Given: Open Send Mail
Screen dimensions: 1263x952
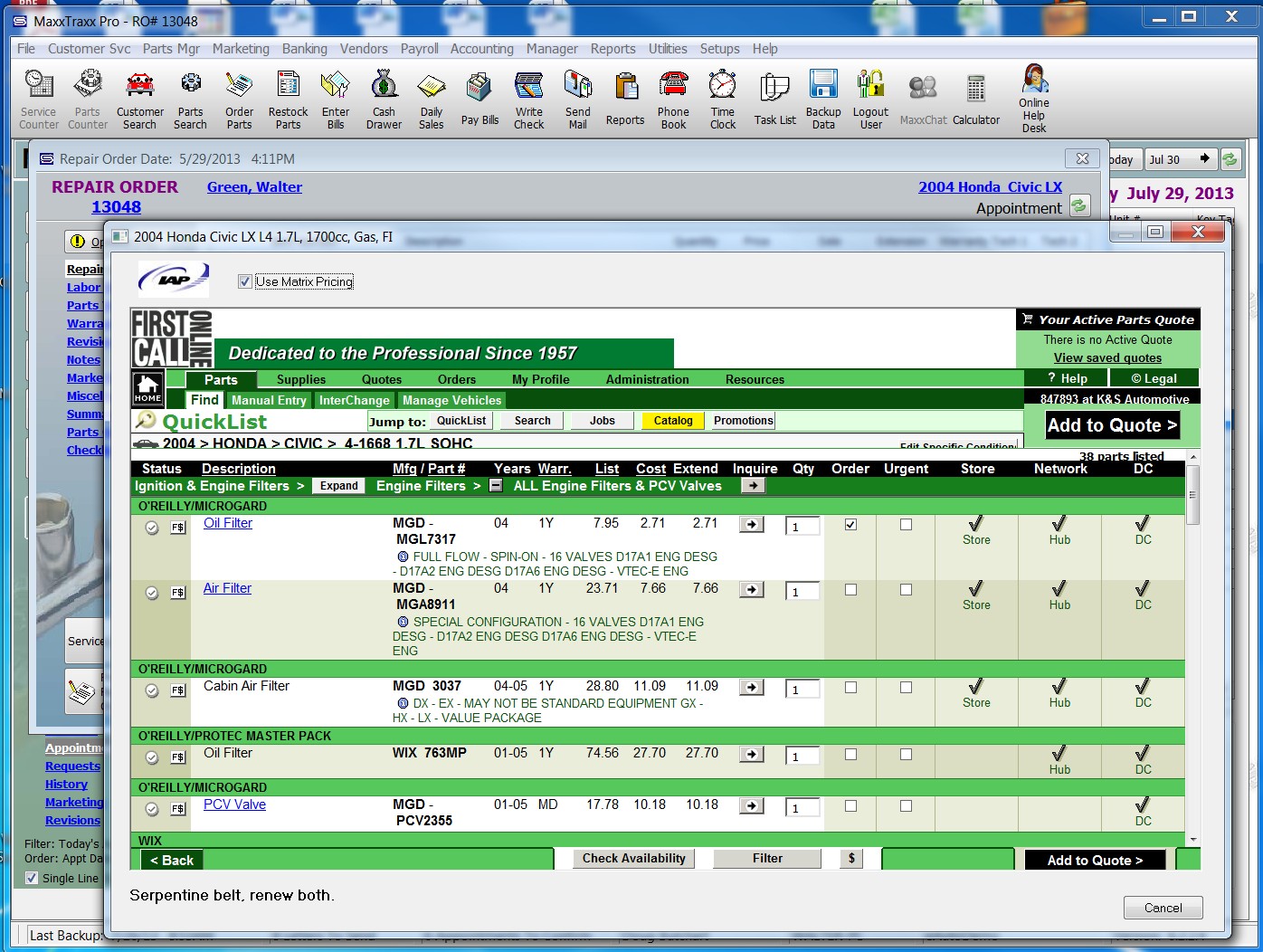Looking at the screenshot, I should pos(578,100).
